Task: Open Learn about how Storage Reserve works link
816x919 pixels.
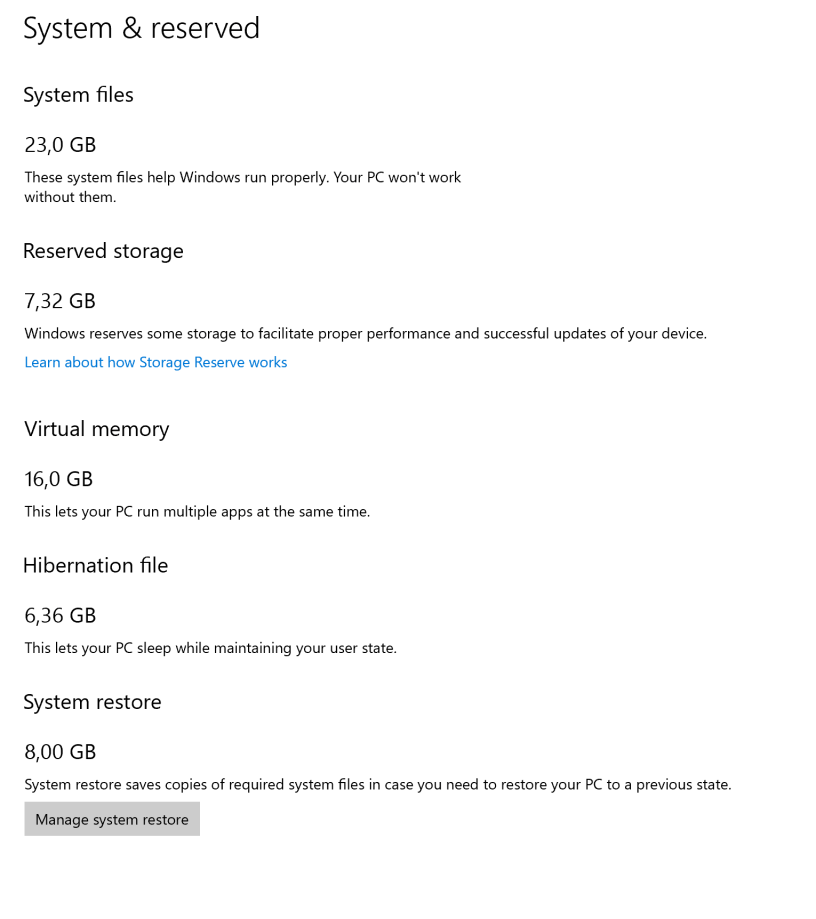Action: 155,362
